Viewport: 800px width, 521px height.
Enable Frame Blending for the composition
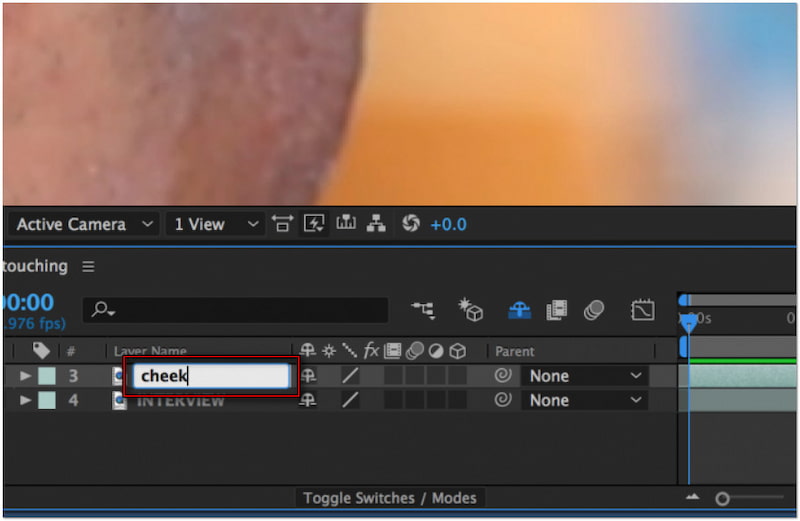click(x=557, y=310)
